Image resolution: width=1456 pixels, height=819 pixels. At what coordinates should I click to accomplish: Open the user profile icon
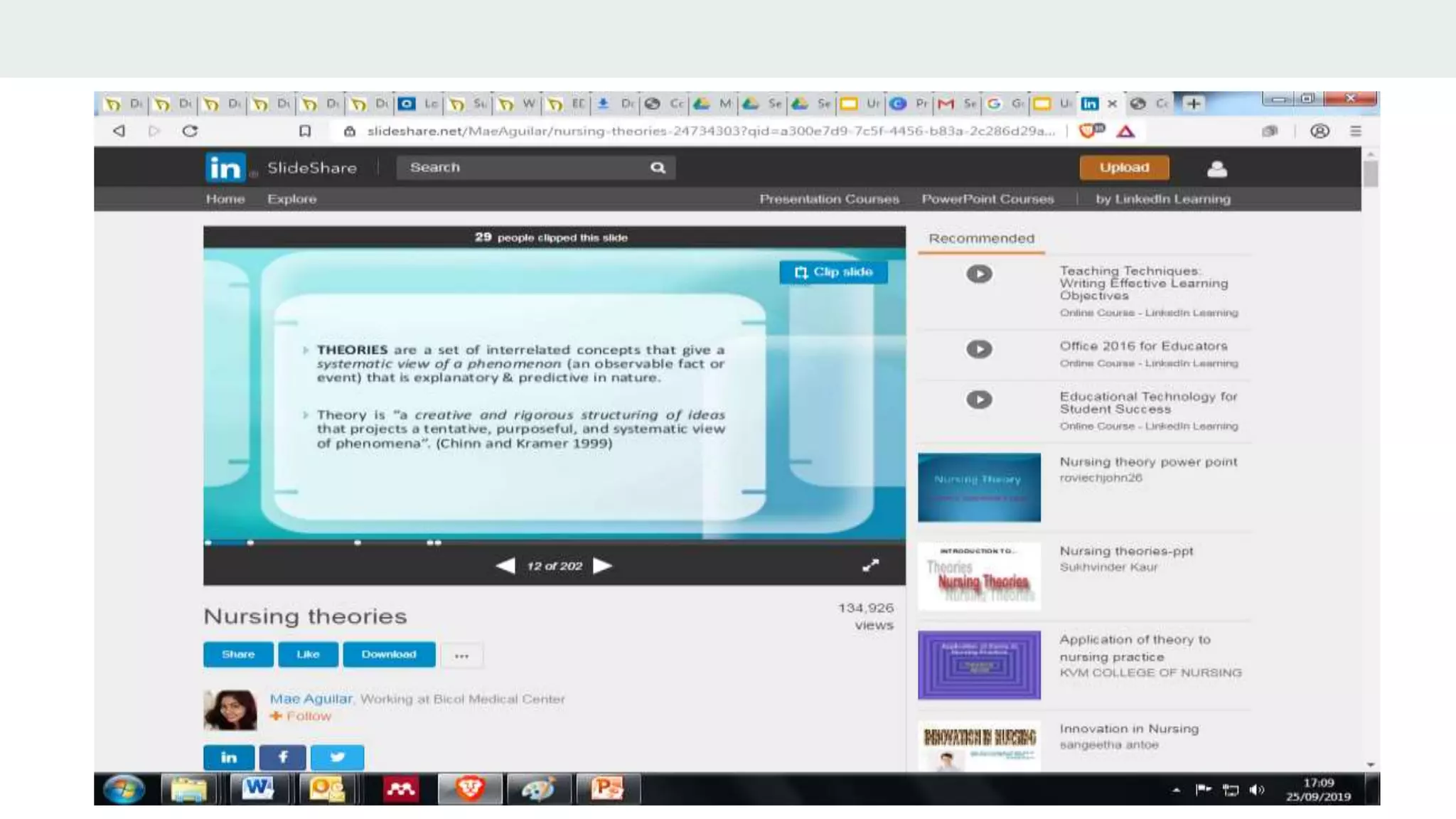pos(1216,168)
